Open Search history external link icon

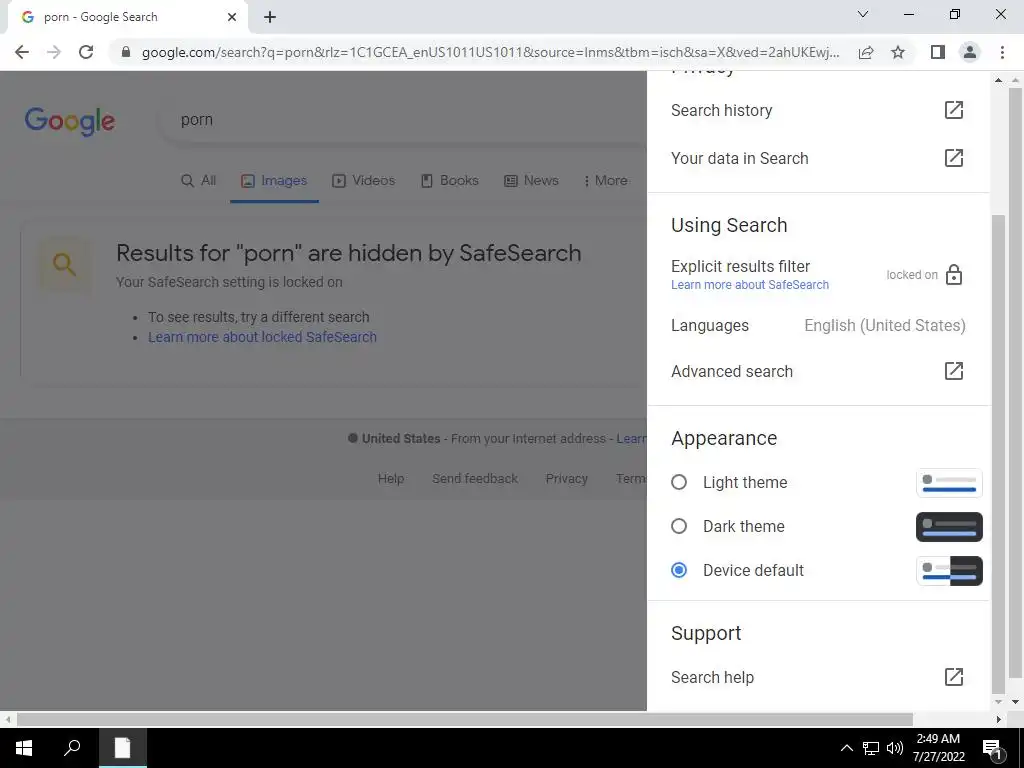click(x=953, y=110)
